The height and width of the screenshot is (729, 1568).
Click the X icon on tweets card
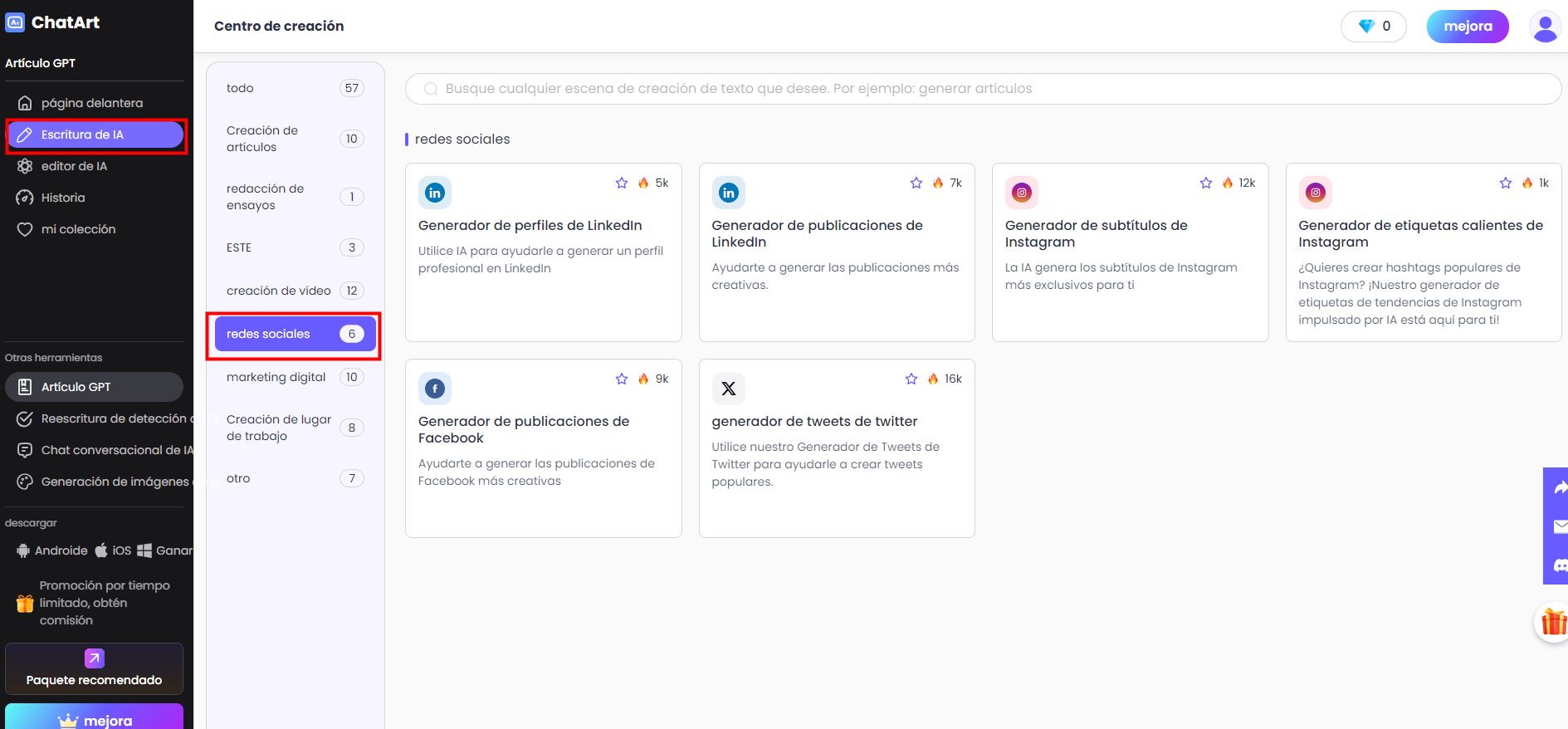click(x=729, y=389)
